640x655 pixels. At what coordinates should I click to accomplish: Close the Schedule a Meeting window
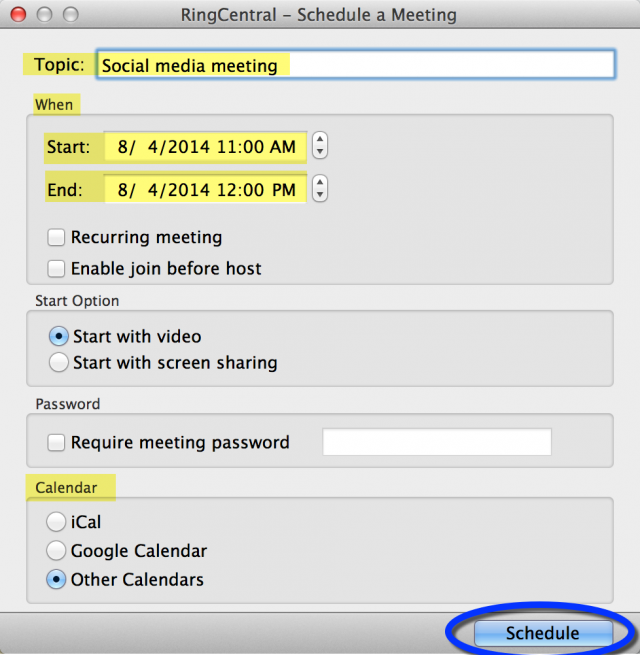click(21, 15)
